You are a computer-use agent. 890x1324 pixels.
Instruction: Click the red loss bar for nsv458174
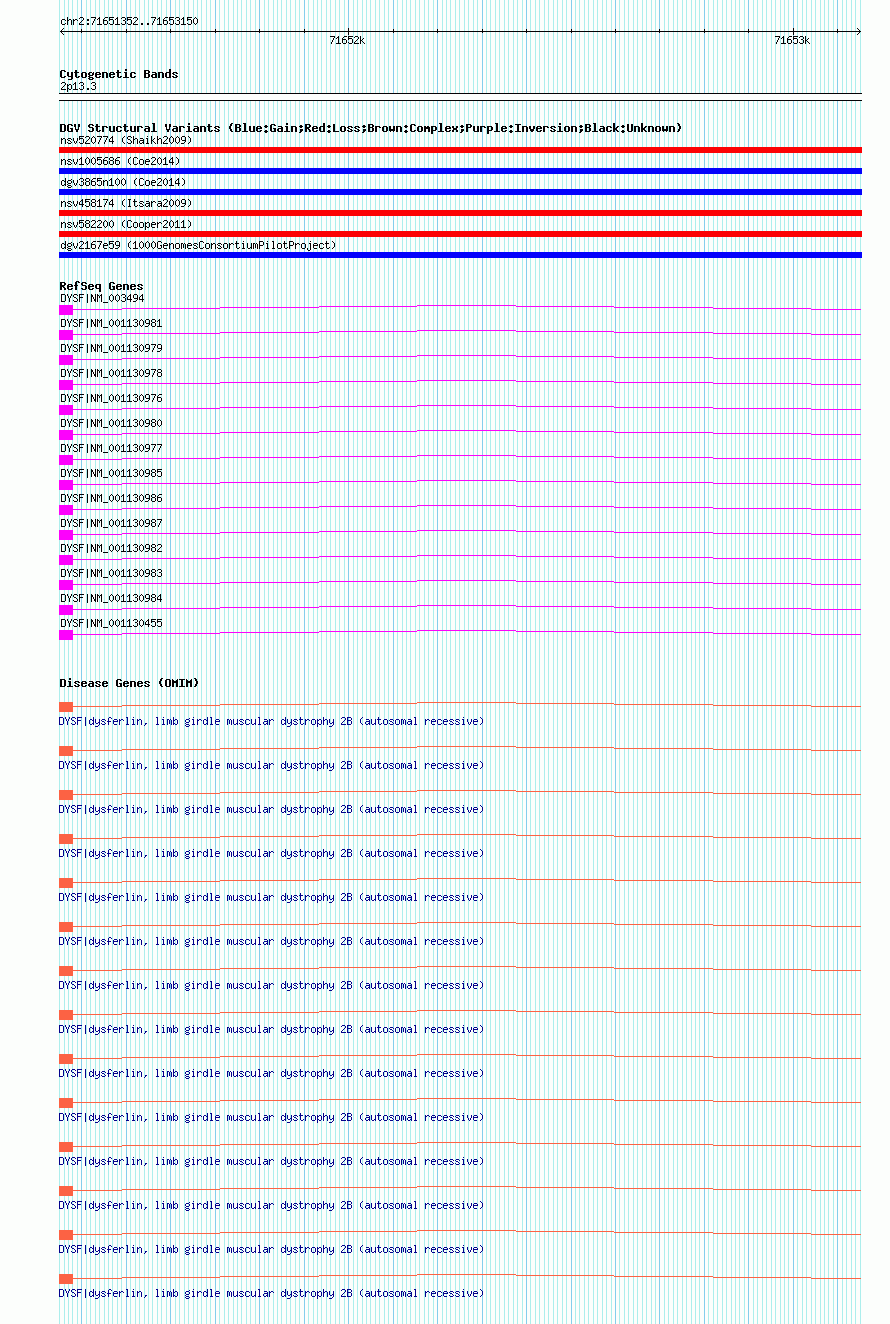tap(460, 213)
